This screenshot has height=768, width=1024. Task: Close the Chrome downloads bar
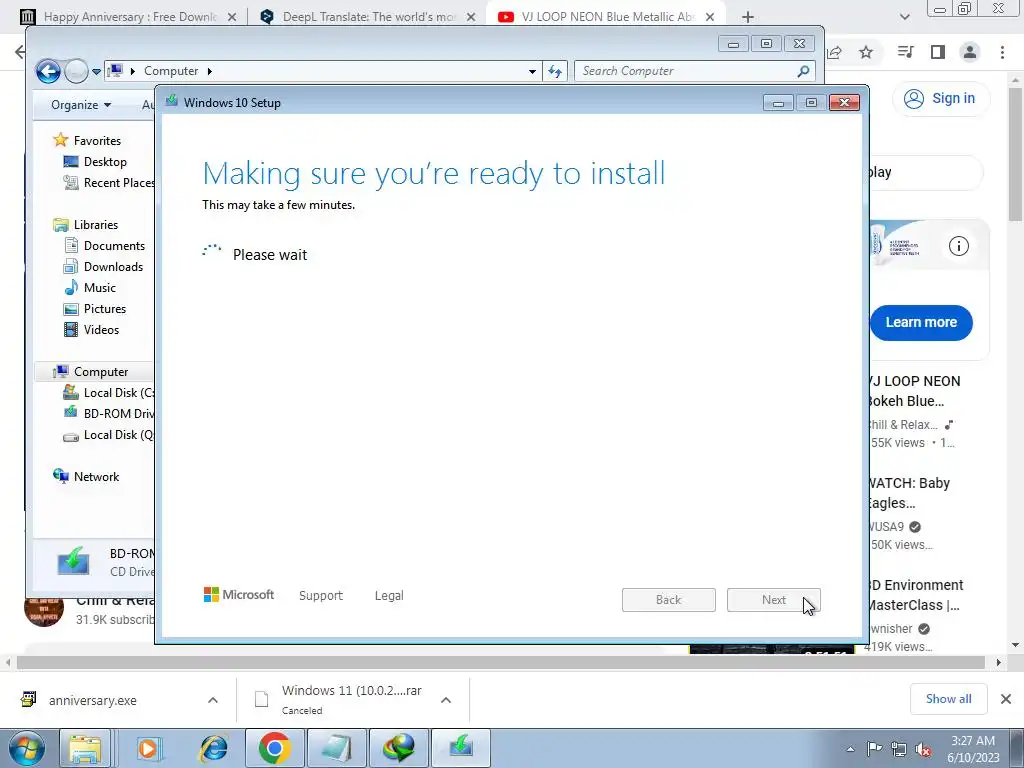coord(1006,699)
